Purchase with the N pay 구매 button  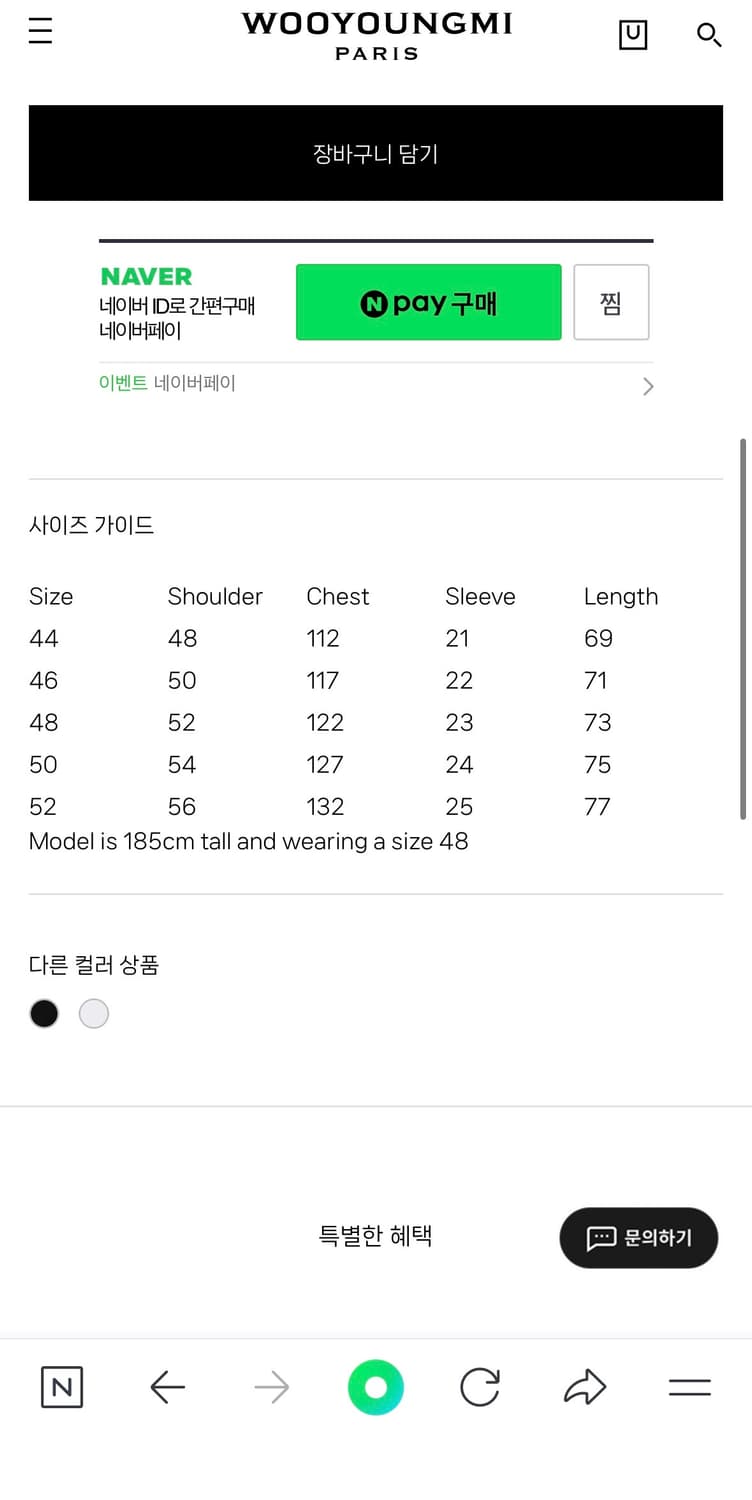[x=428, y=302]
